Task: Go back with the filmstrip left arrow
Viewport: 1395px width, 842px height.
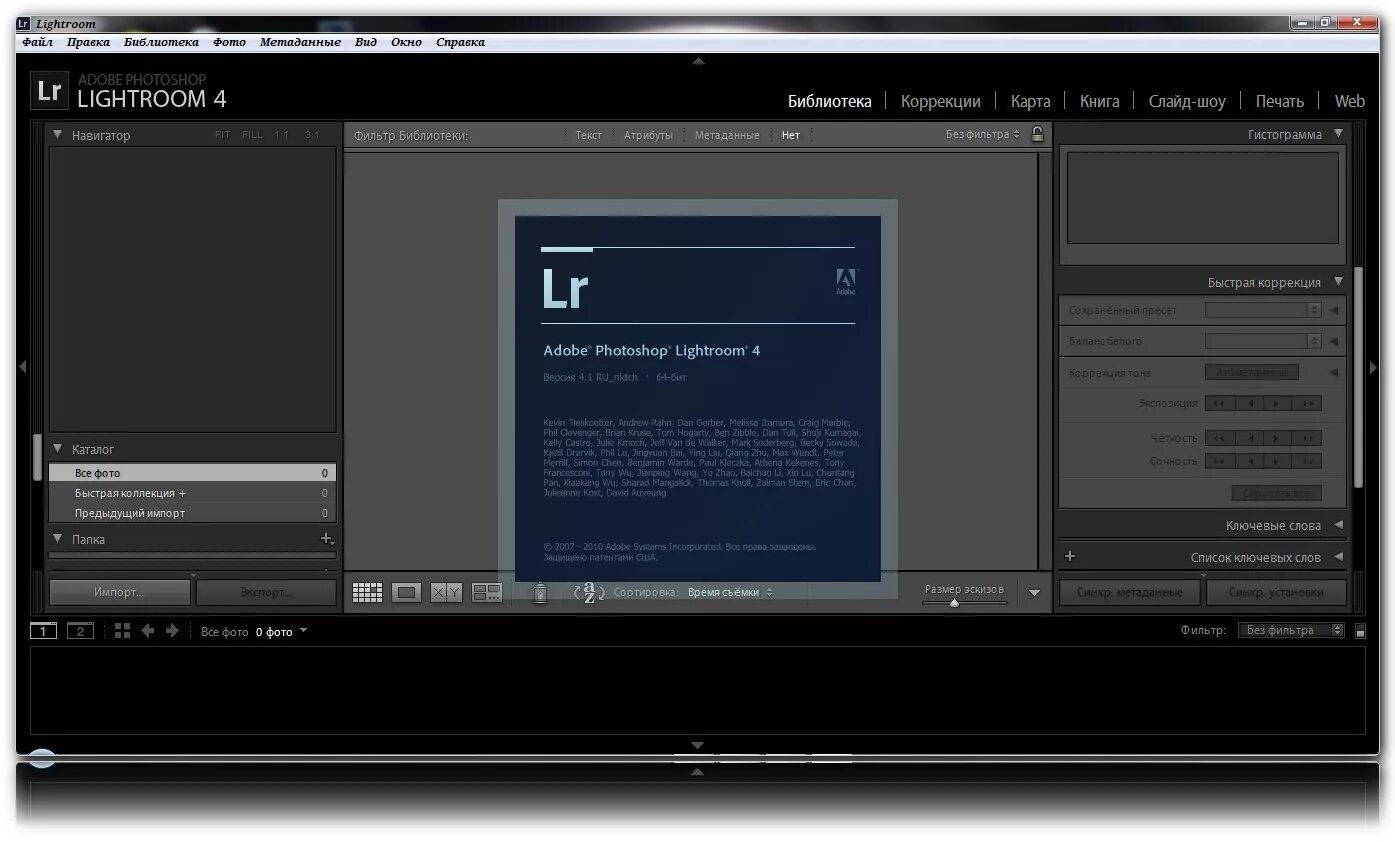Action: pos(147,630)
